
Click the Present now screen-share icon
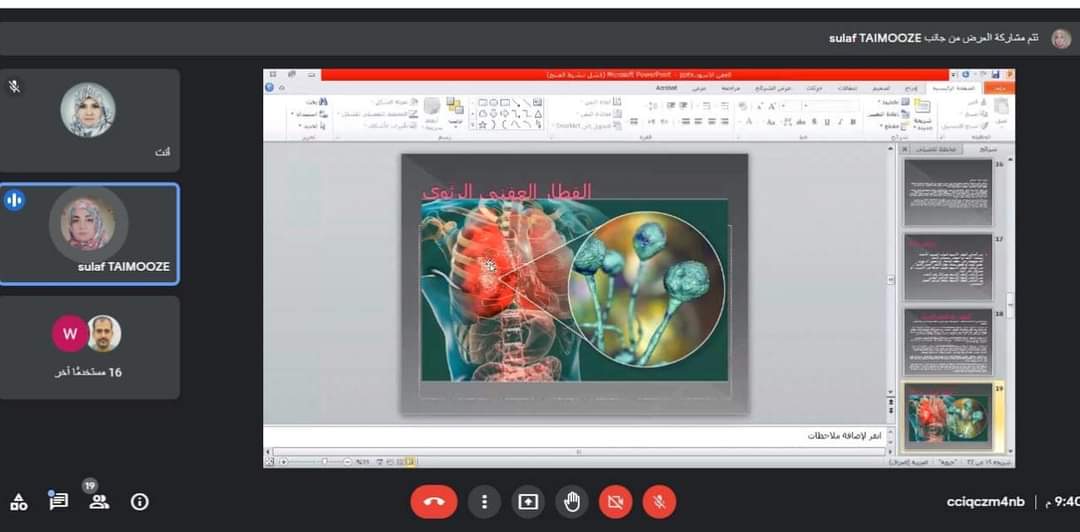pos(528,502)
